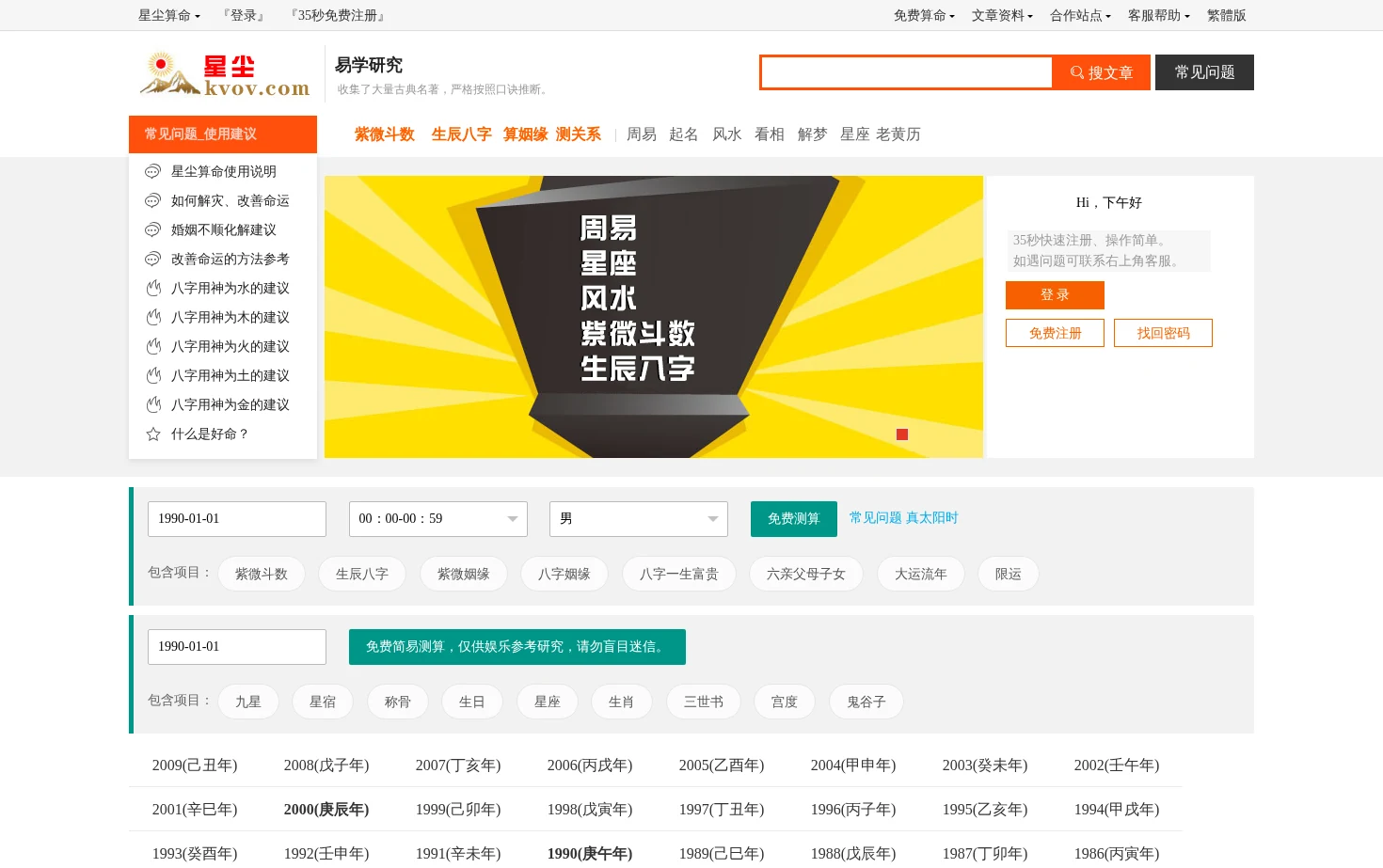Viewport: 1383px width, 868px height.
Task: Select the 六亲父母子女 pill tag
Action: click(x=806, y=574)
